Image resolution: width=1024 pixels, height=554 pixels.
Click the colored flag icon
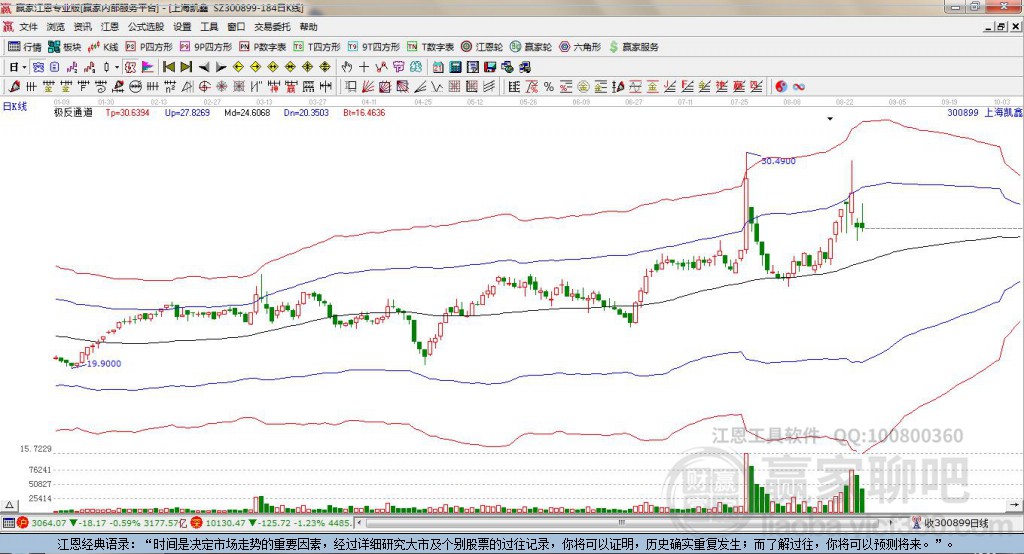tap(148, 67)
